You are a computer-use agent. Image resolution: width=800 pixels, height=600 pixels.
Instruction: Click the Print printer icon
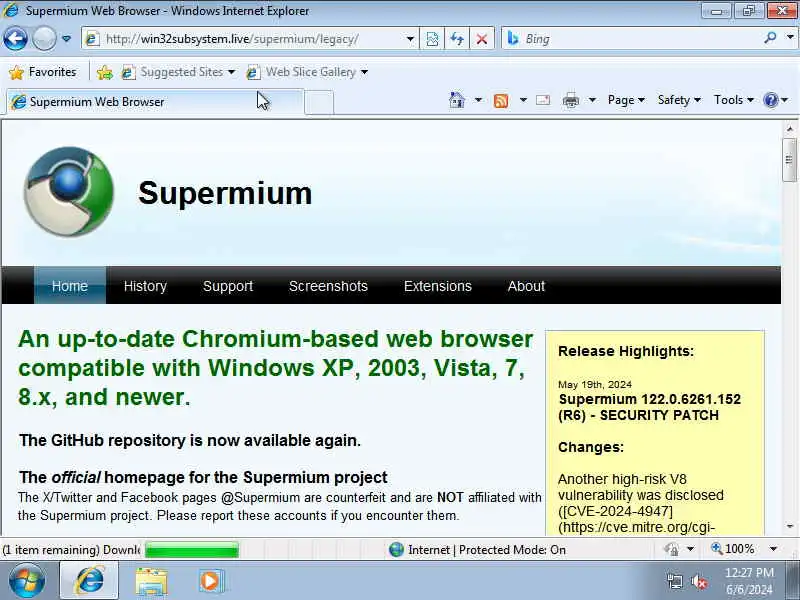coord(570,101)
